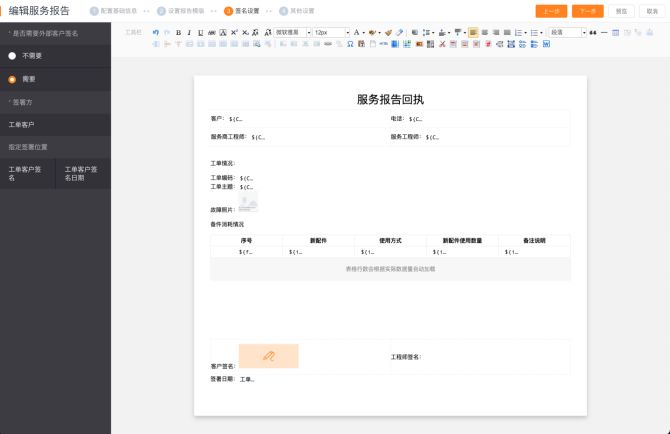The image size is (670, 434).
Task: Click the 上一步 button
Action: (x=551, y=11)
